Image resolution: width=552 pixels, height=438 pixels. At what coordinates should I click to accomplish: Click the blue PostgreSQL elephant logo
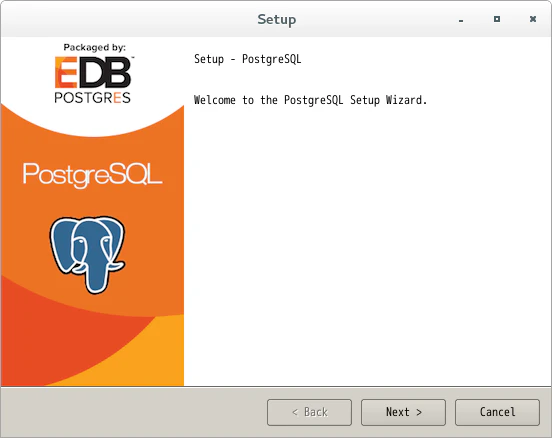tap(87, 255)
